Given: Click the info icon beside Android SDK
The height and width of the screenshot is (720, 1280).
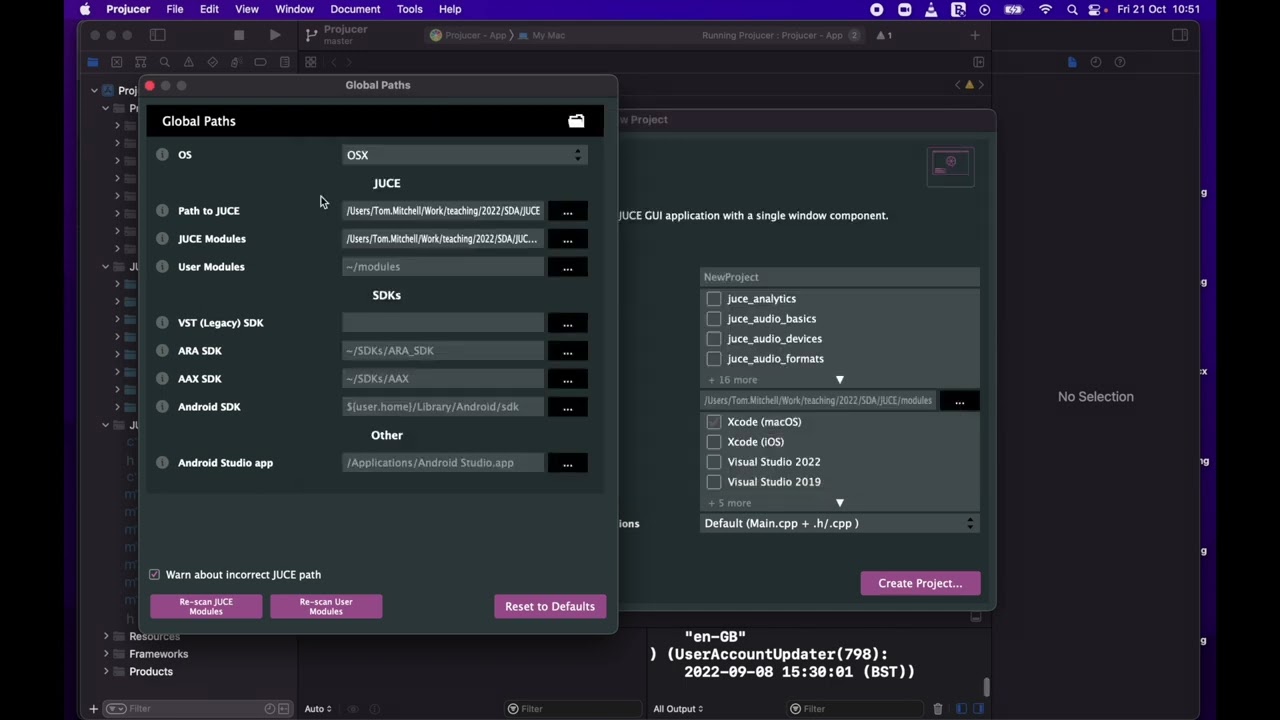Looking at the screenshot, I should (x=162, y=407).
